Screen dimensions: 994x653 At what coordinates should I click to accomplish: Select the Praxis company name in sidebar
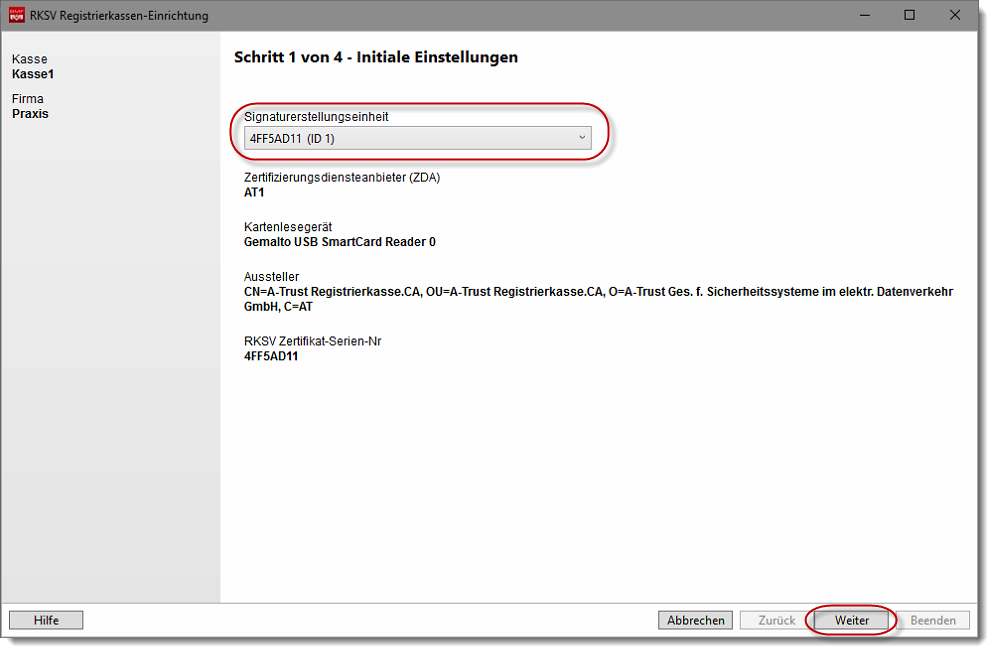pos(30,114)
